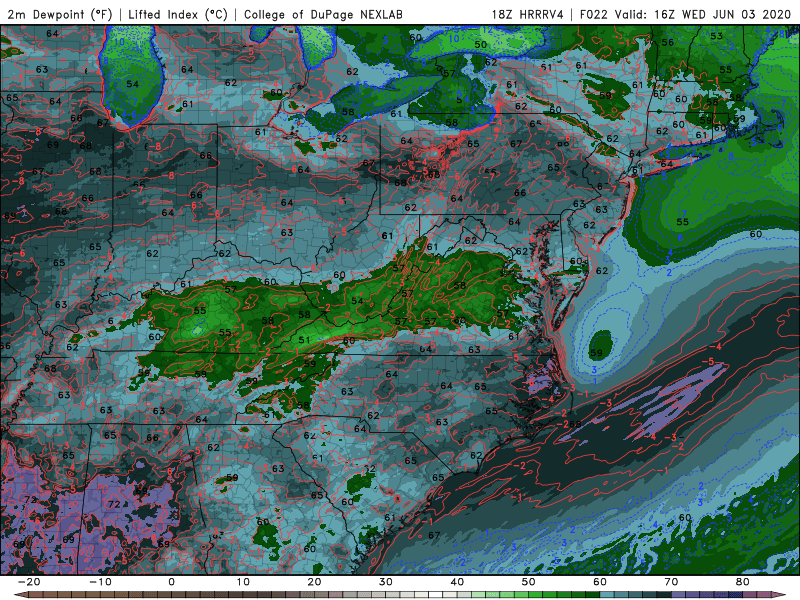This screenshot has width=800, height=600.
Task: Click the "2m Dewpoint (°F)" title text
Action: [x=60, y=14]
